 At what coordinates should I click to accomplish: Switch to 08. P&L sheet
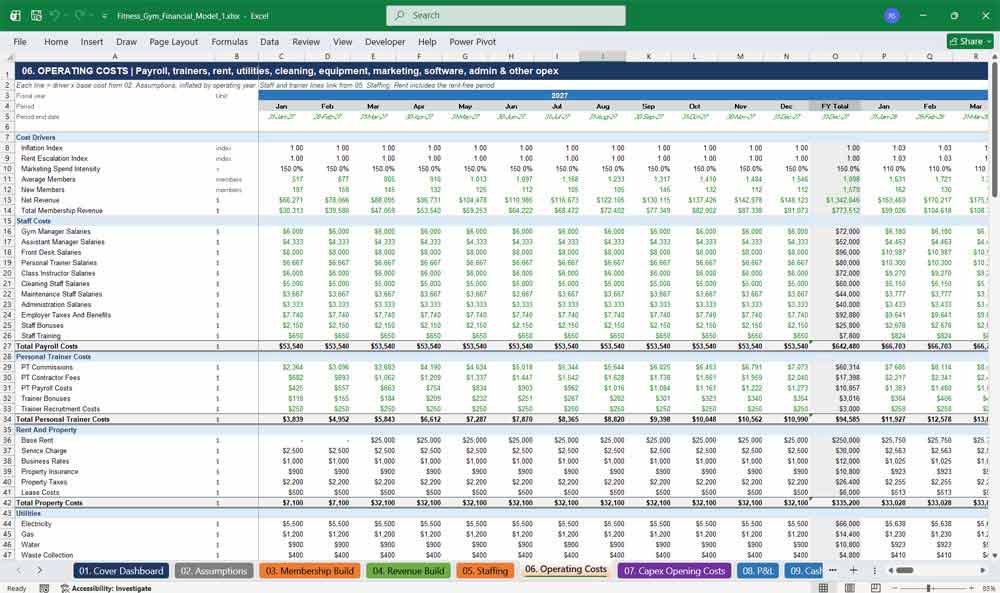758,571
